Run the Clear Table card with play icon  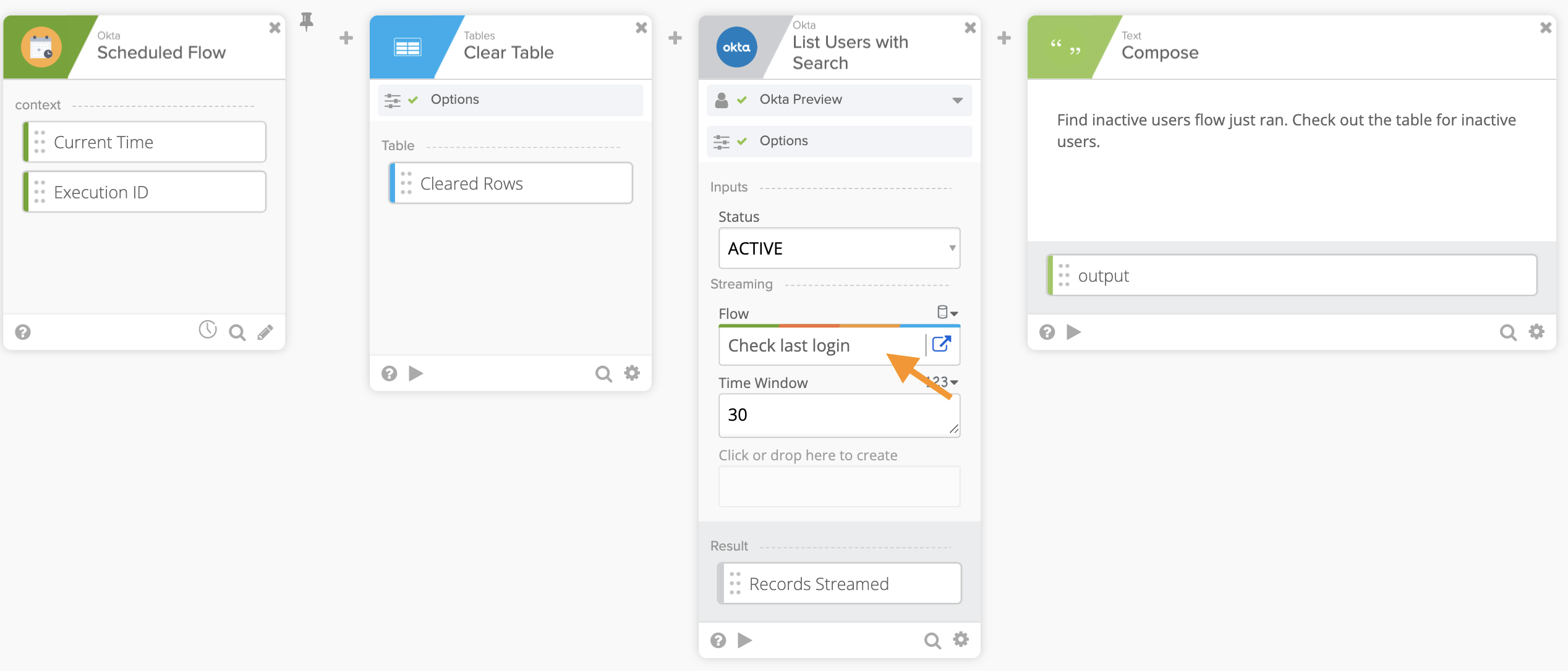tap(416, 373)
